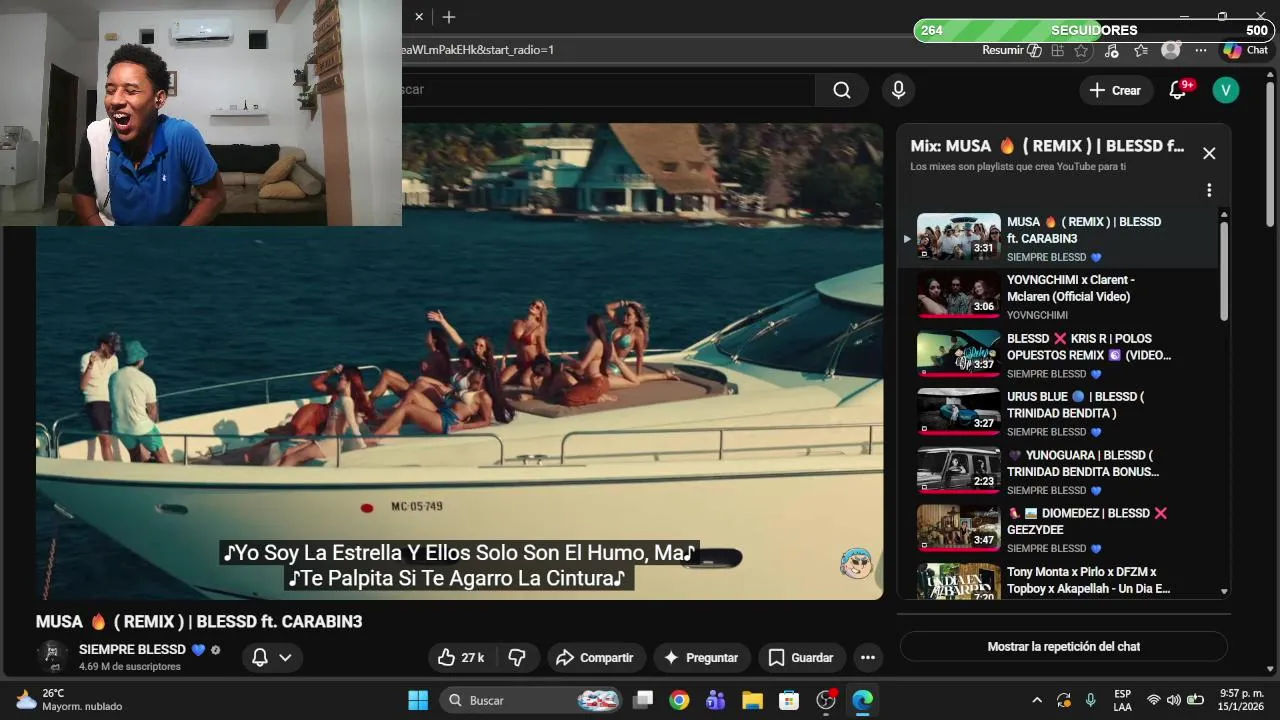Open the clock and date 9:57 p. m.
The image size is (1280, 720).
[x=1242, y=700]
